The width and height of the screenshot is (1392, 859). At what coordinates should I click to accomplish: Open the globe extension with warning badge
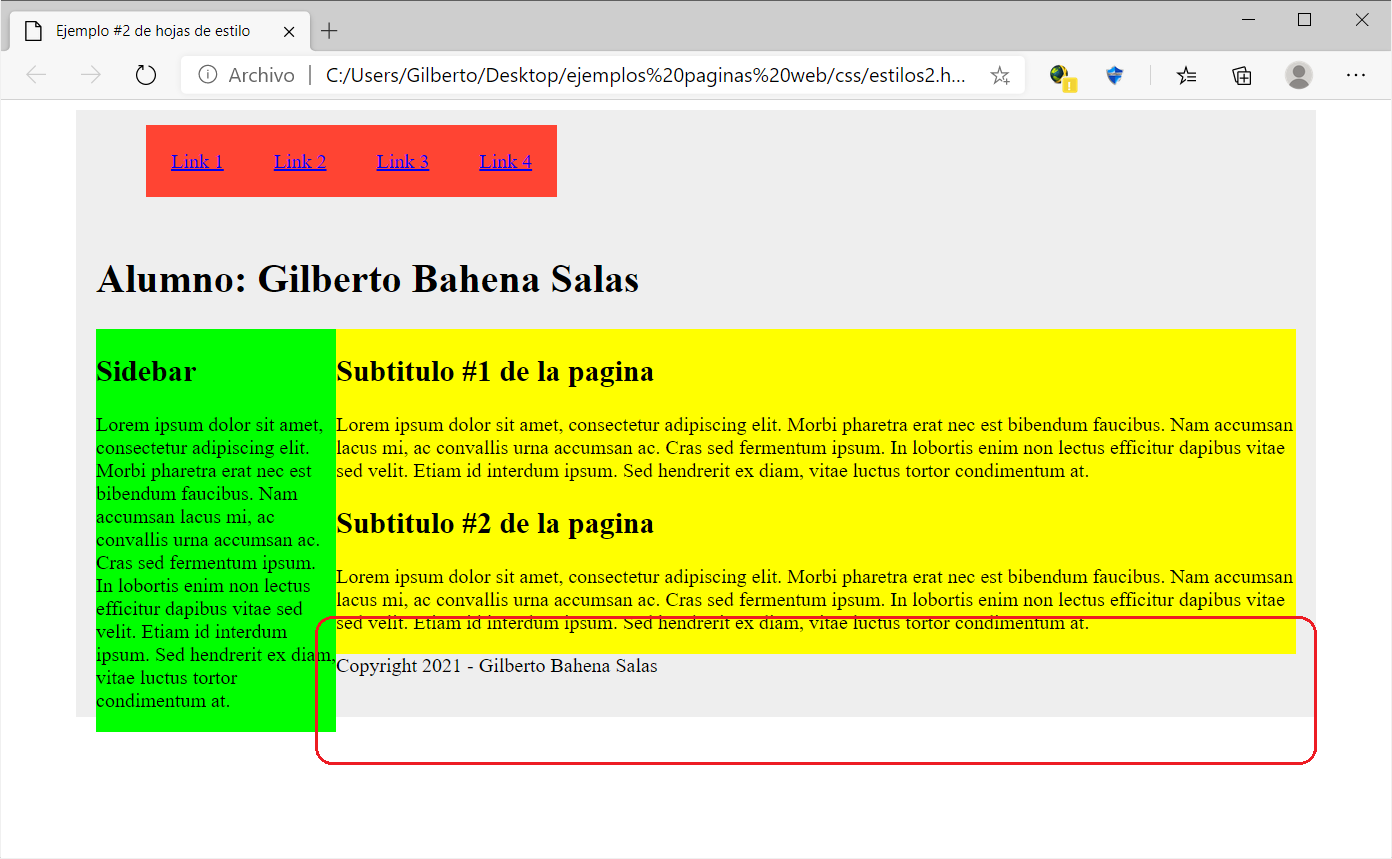click(x=1062, y=76)
